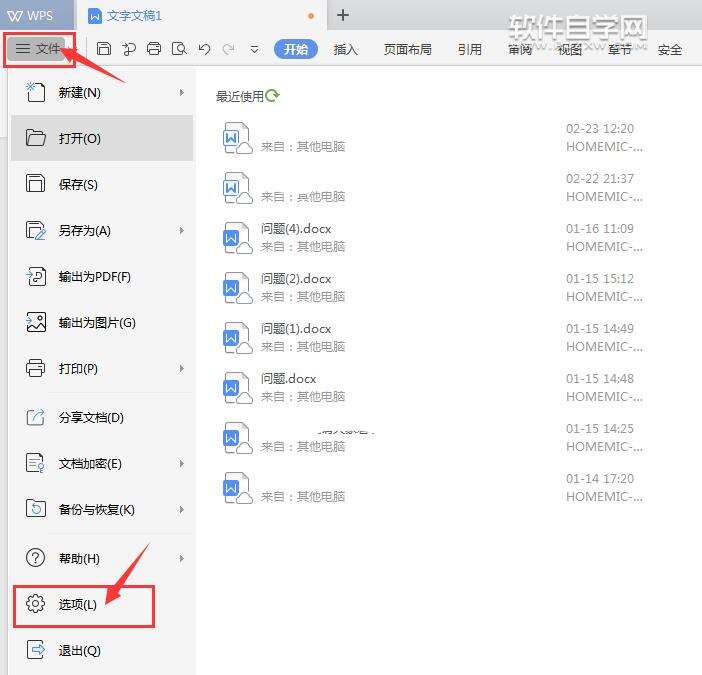
Task: Choose 帮助(H) from file menu
Action: (x=102, y=558)
